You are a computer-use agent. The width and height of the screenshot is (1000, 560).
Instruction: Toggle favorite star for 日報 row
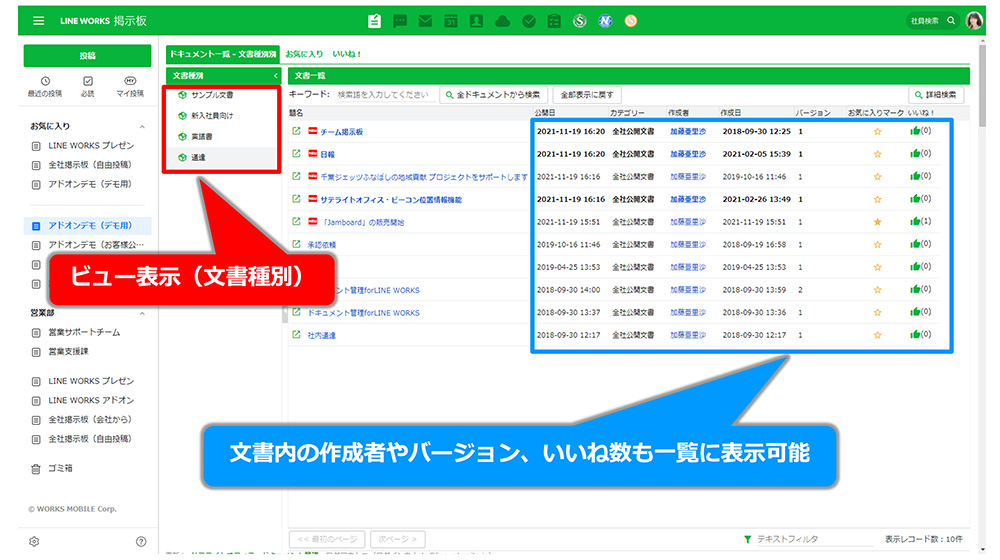[878, 154]
